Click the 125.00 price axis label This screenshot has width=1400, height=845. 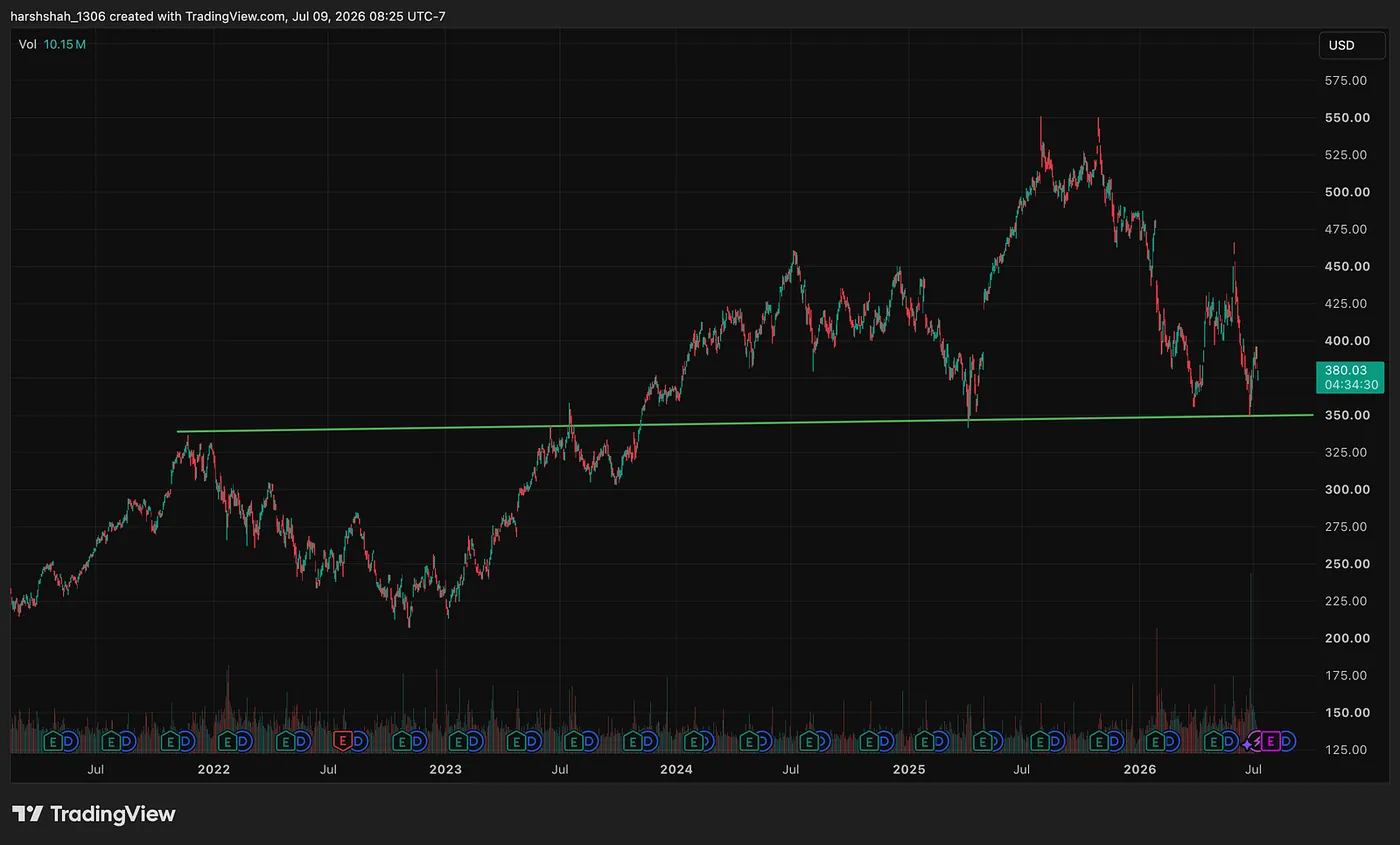(1344, 750)
